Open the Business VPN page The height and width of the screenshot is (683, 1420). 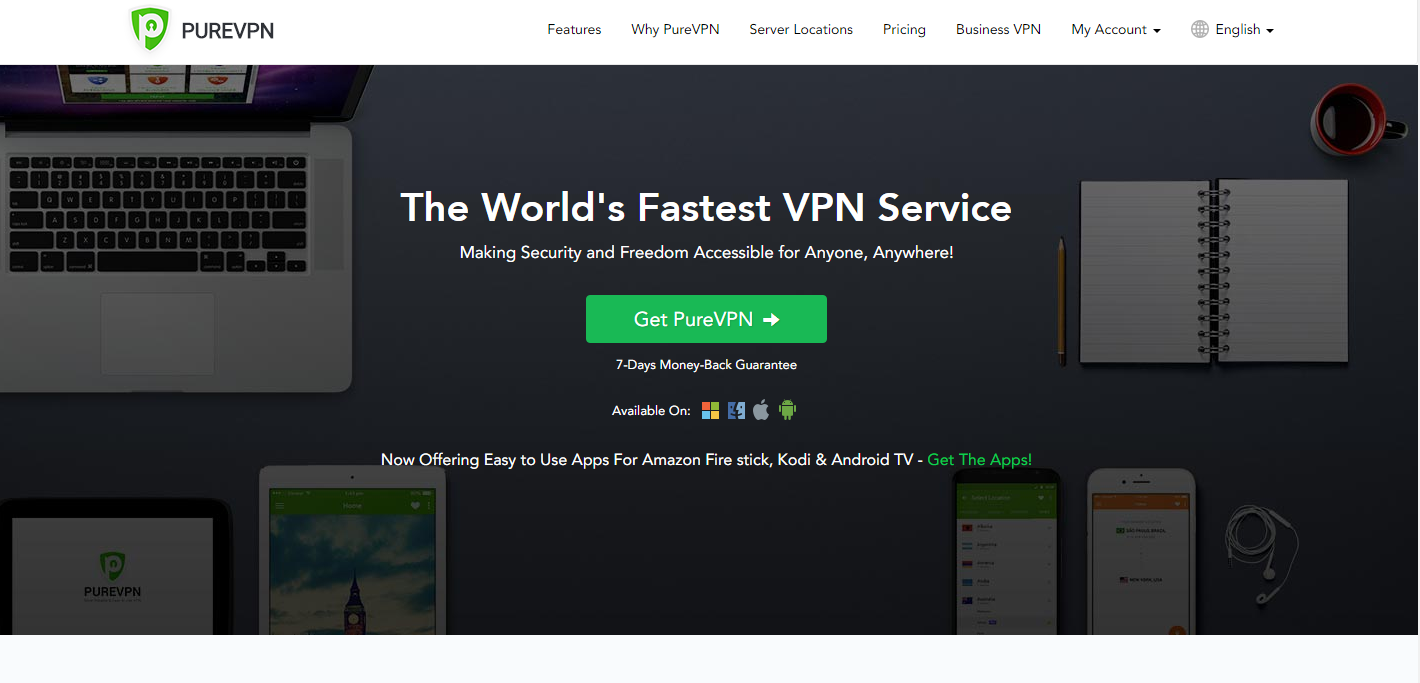click(x=998, y=30)
